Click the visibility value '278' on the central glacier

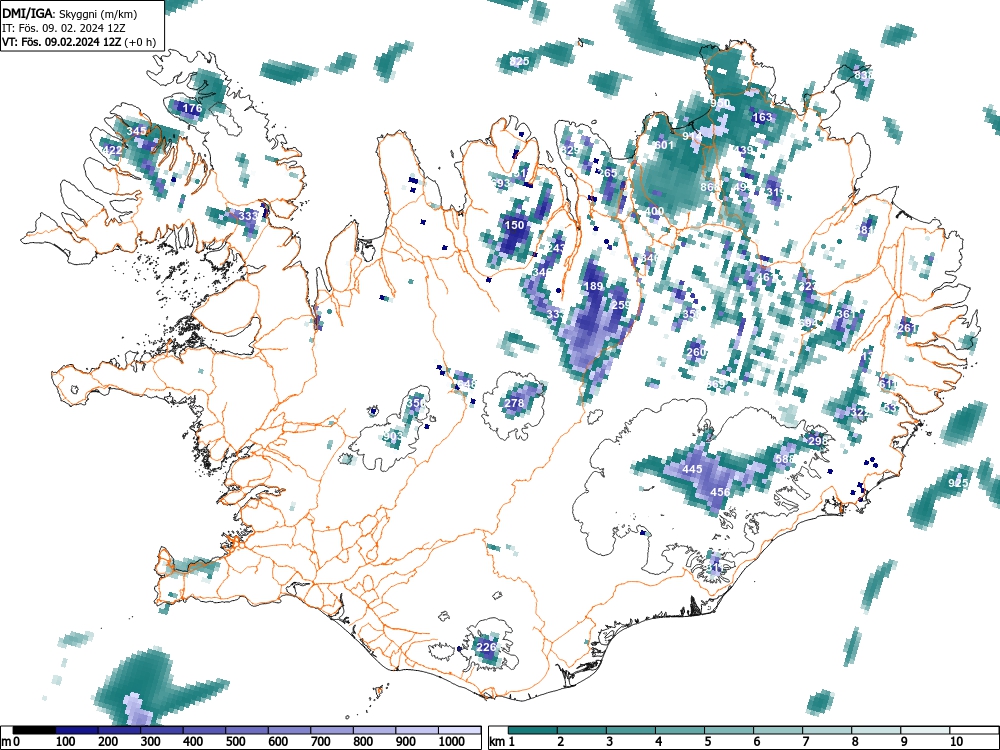(x=514, y=403)
